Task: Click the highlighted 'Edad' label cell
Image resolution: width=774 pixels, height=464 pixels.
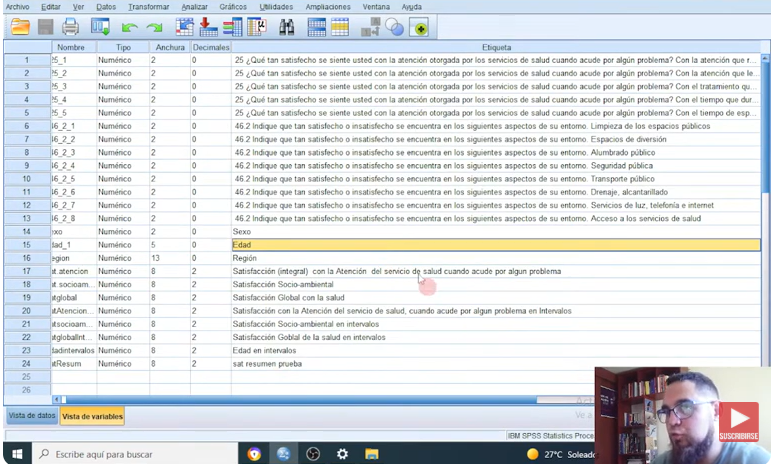Action: click(x=496, y=245)
